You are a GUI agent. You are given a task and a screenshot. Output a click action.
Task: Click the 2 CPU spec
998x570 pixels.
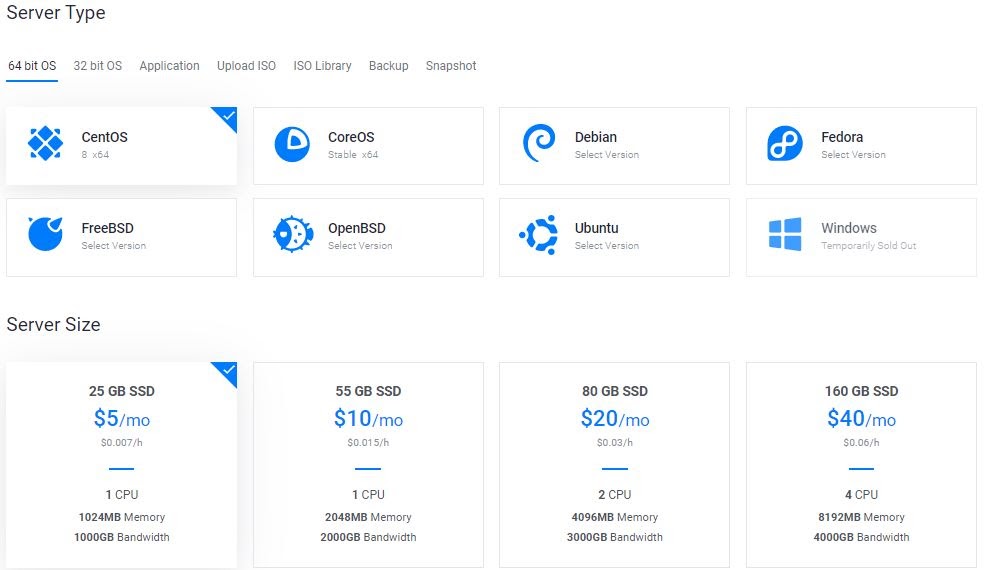(615, 494)
